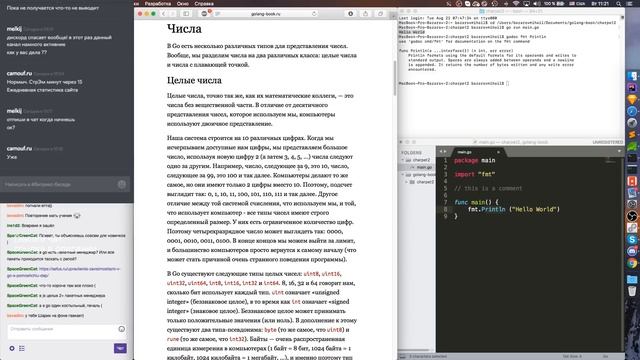Collapse the first charpet2 folder in sidebar
The height and width of the screenshot is (360, 640).
tap(403, 160)
